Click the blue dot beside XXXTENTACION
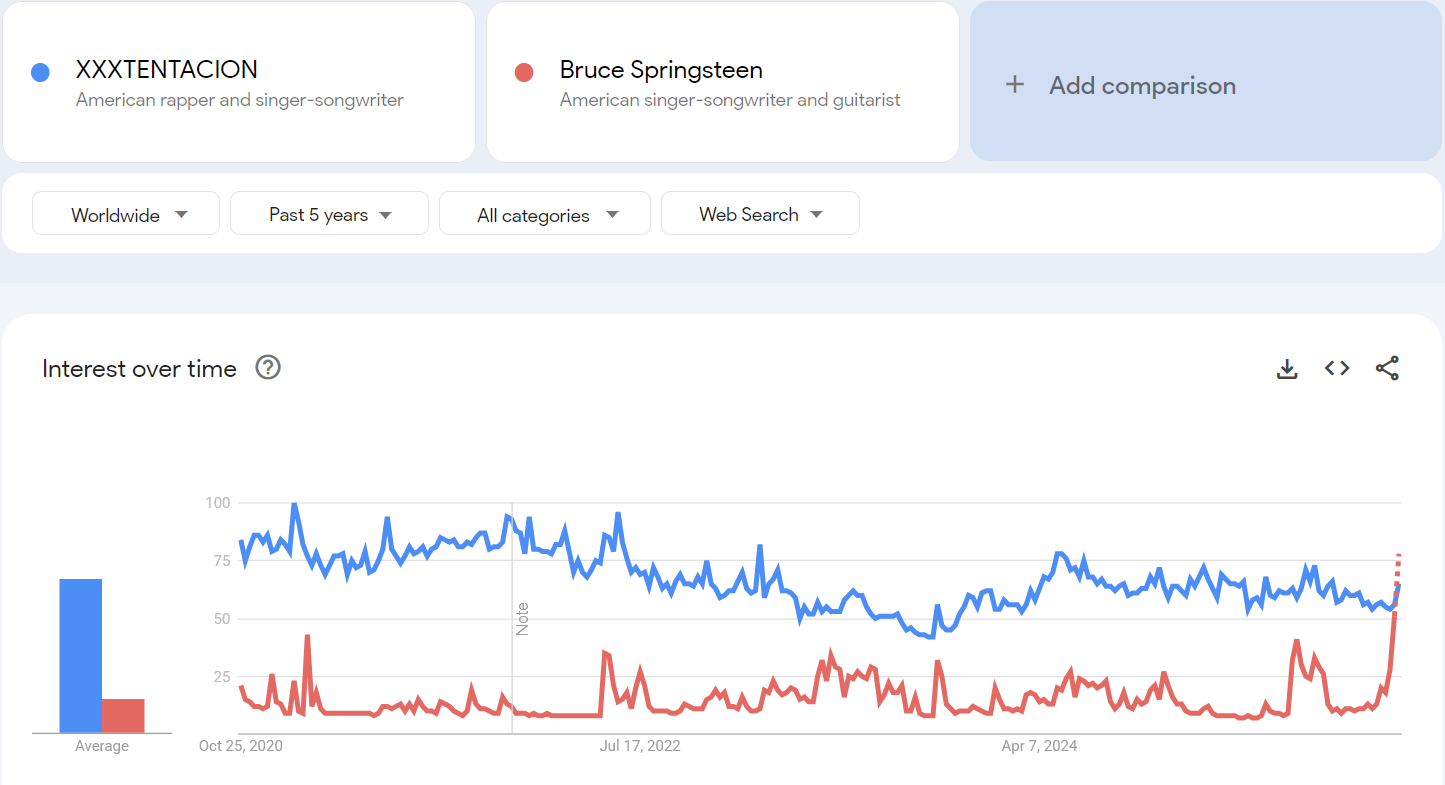The image size is (1445, 785). pos(40,72)
